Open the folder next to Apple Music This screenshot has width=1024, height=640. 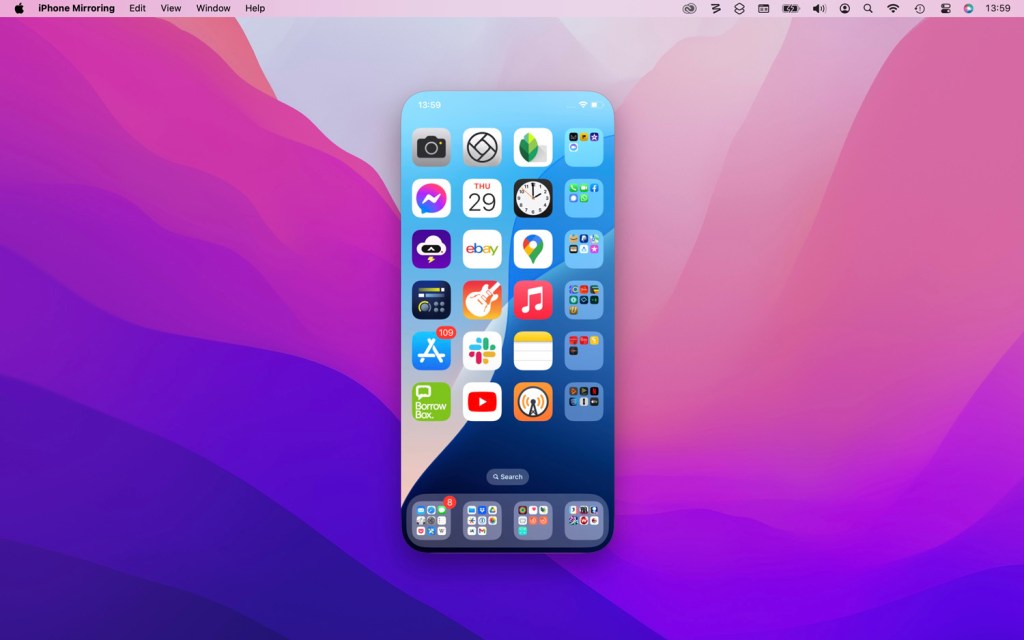pyautogui.click(x=584, y=300)
